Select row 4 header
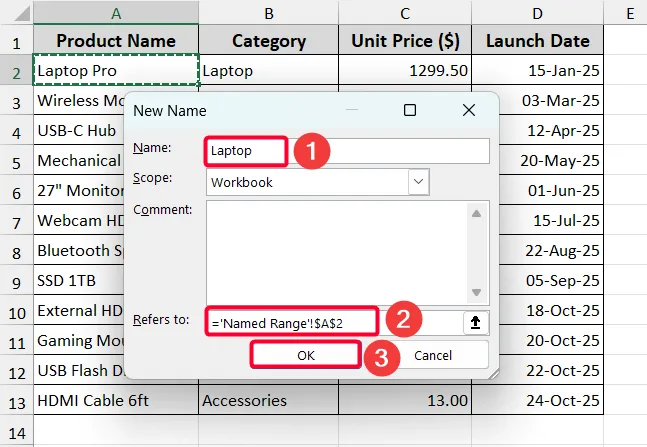This screenshot has height=447, width=647. 17,132
